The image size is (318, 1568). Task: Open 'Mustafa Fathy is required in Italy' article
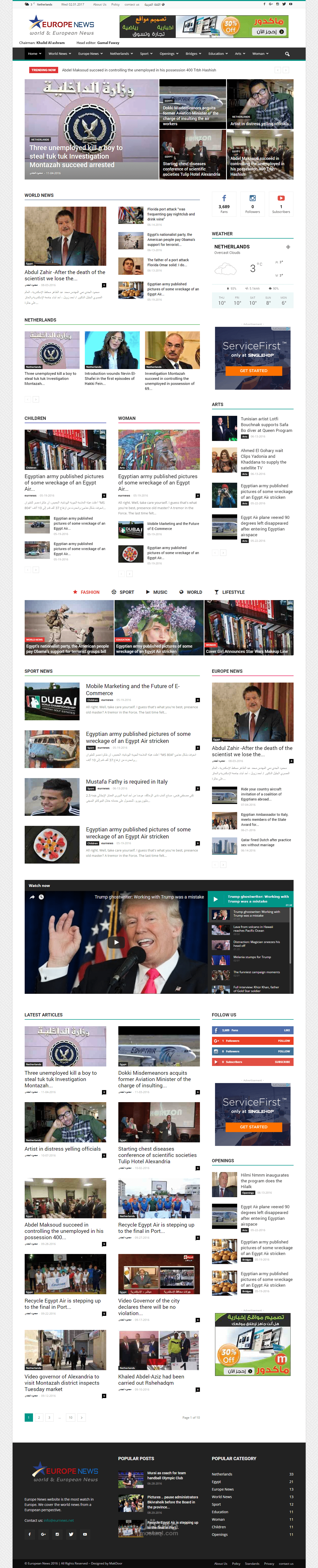coord(127,782)
